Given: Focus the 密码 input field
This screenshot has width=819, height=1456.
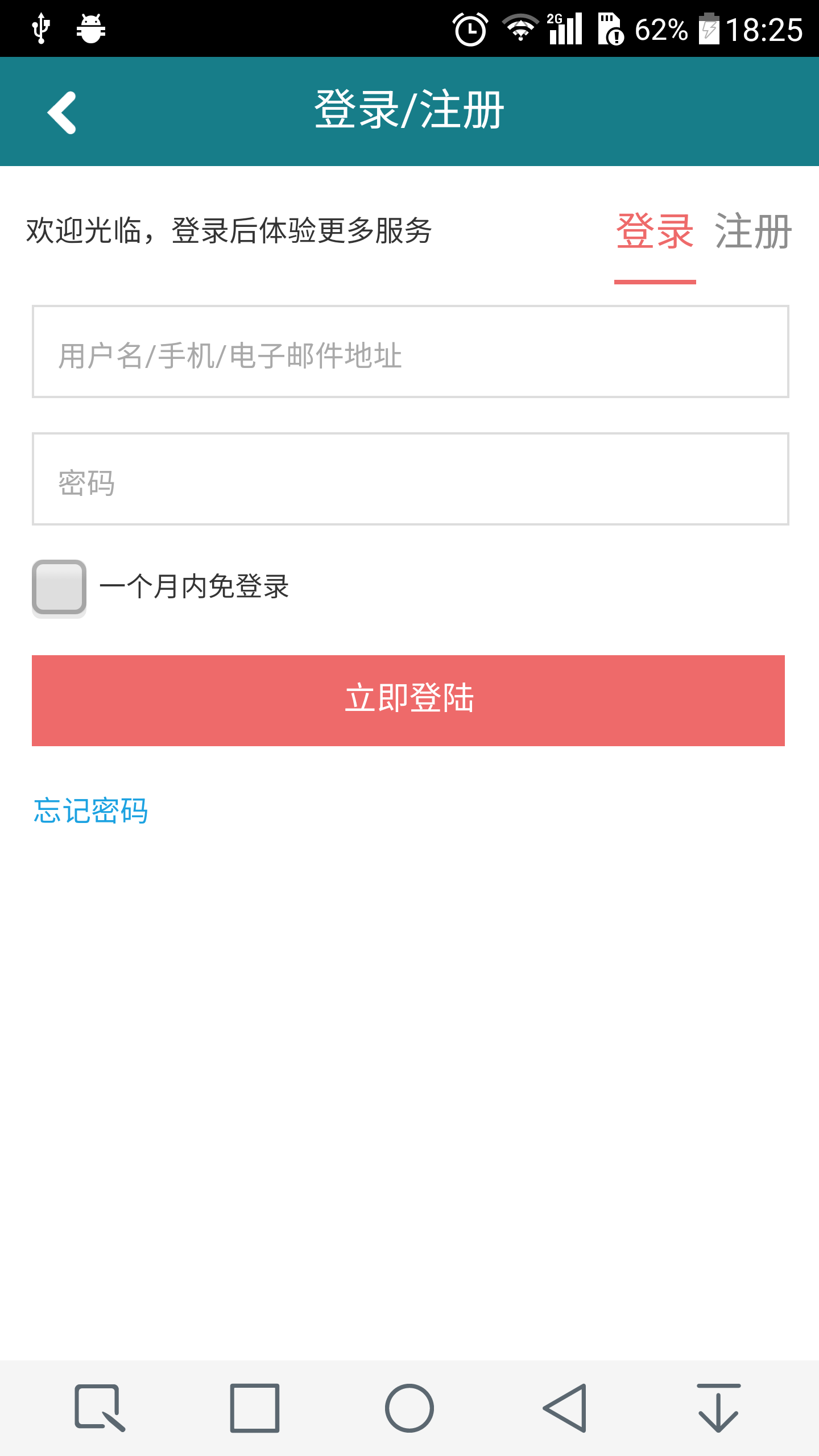Looking at the screenshot, I should tap(410, 479).
